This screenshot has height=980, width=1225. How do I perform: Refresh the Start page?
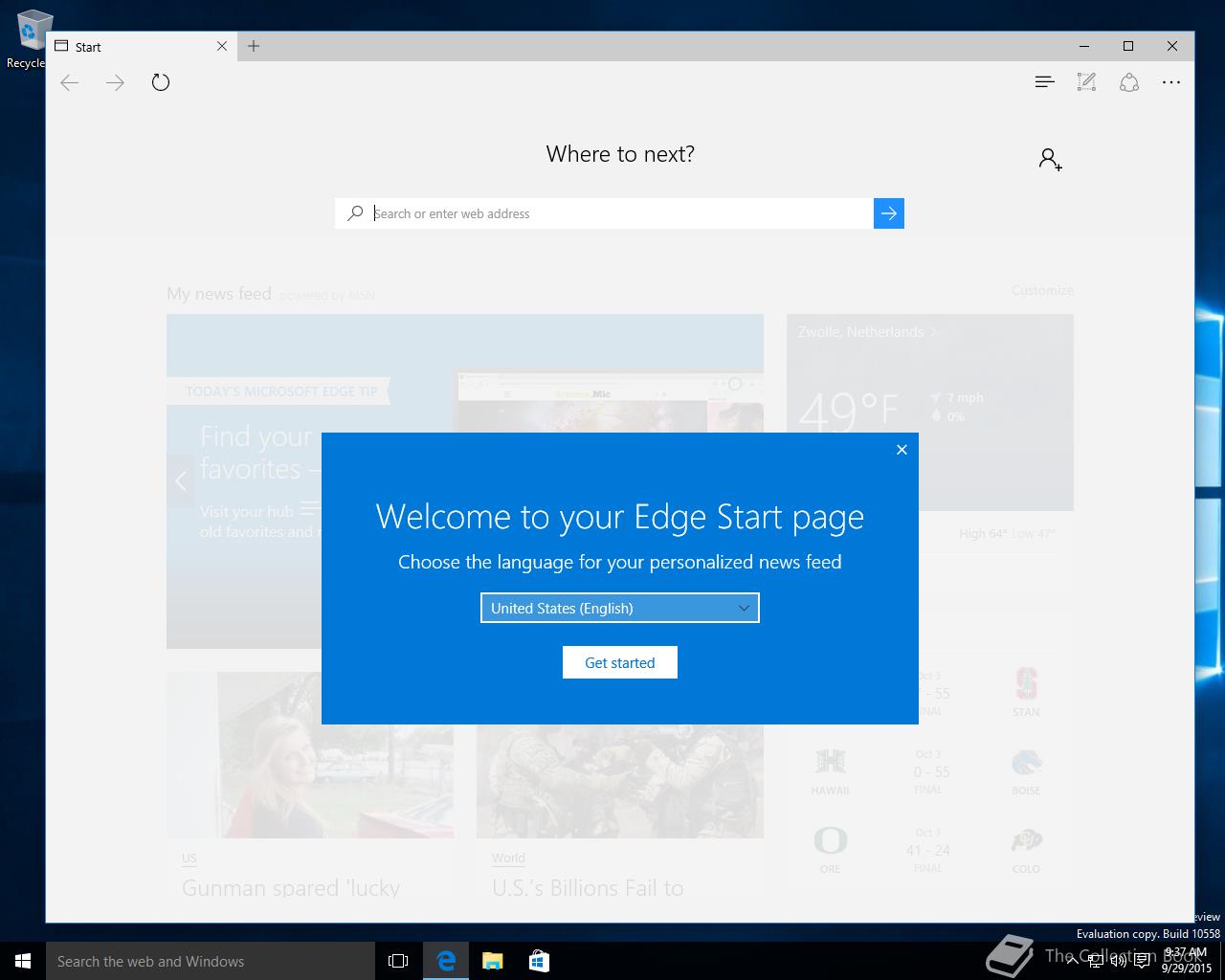pyautogui.click(x=161, y=83)
